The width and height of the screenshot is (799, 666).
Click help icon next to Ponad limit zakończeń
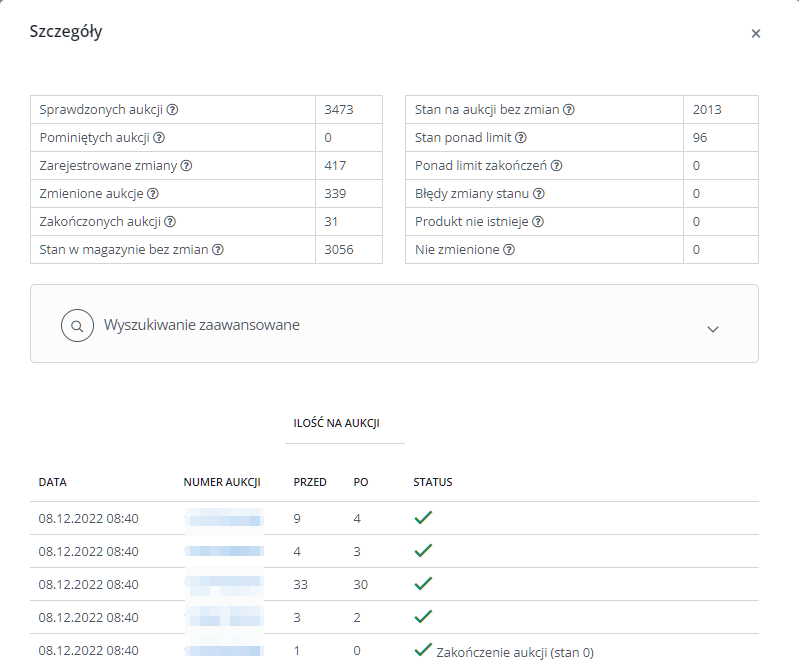[x=557, y=166]
